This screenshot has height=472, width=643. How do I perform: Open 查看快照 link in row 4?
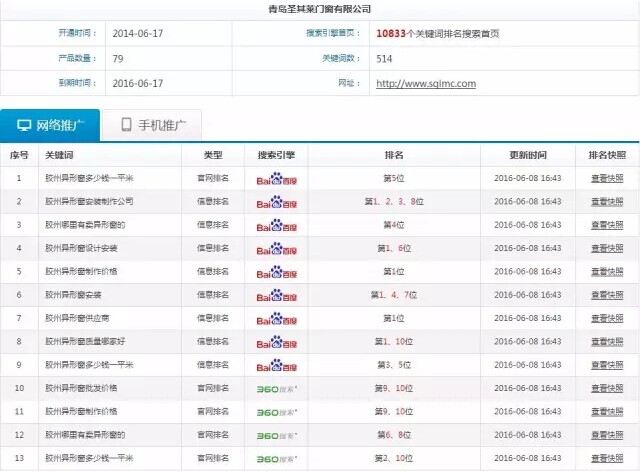[x=607, y=249]
